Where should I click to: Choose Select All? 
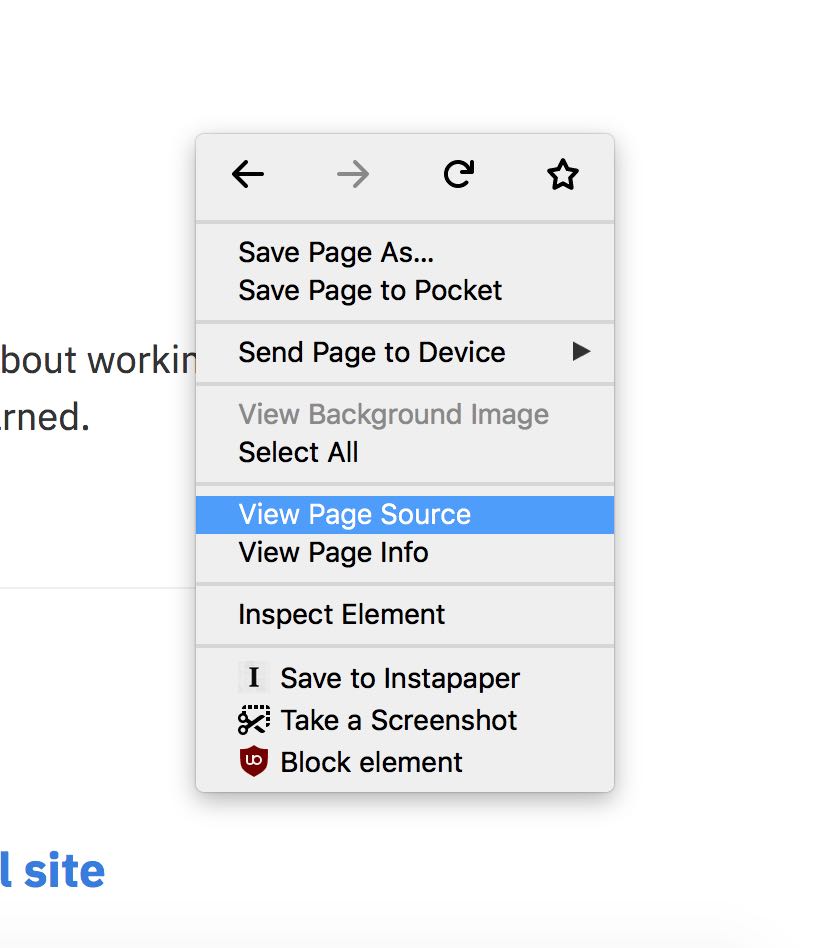404,453
